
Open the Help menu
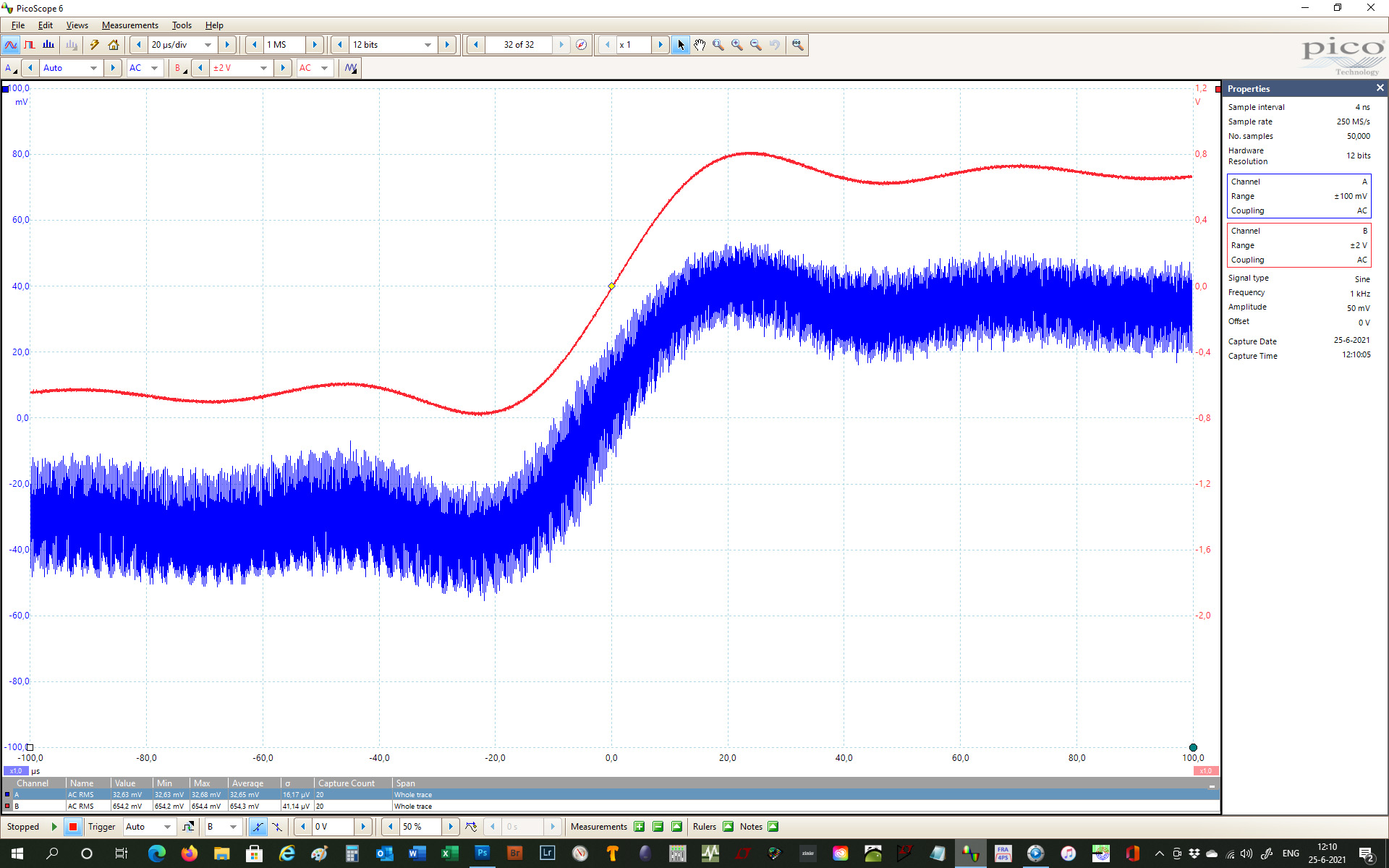pyautogui.click(x=214, y=25)
